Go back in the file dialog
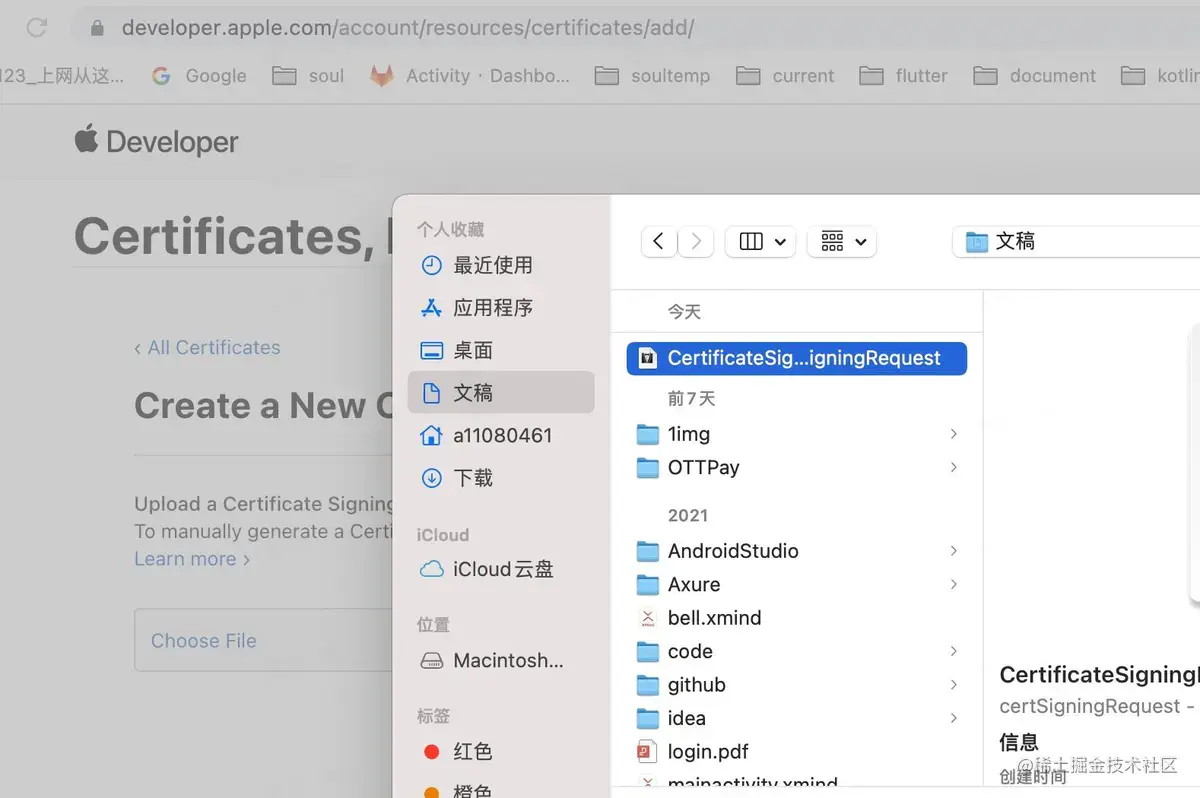Screen dimensions: 1200x798 658,241
